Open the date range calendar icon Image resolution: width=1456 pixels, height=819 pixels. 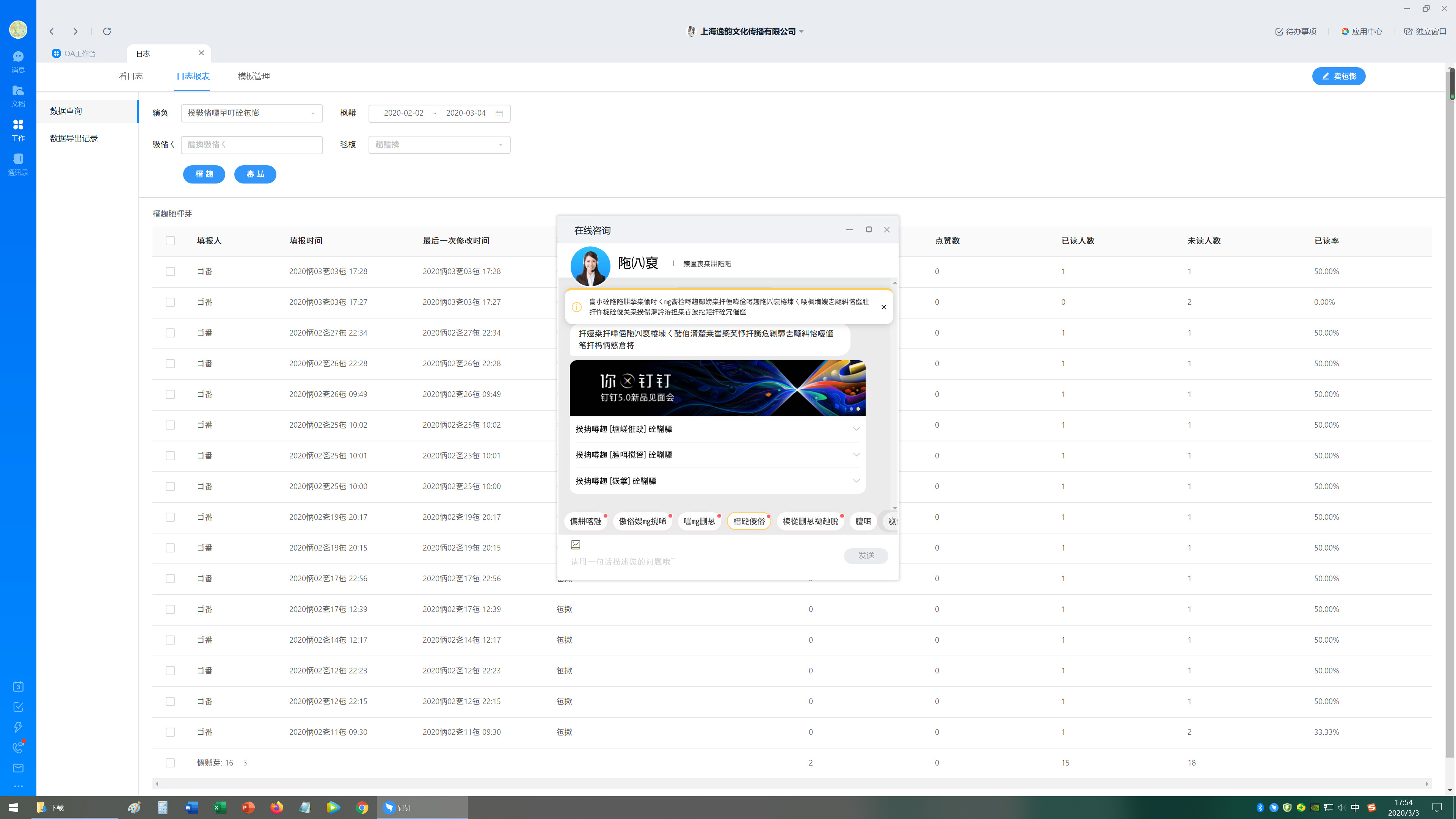coord(499,114)
